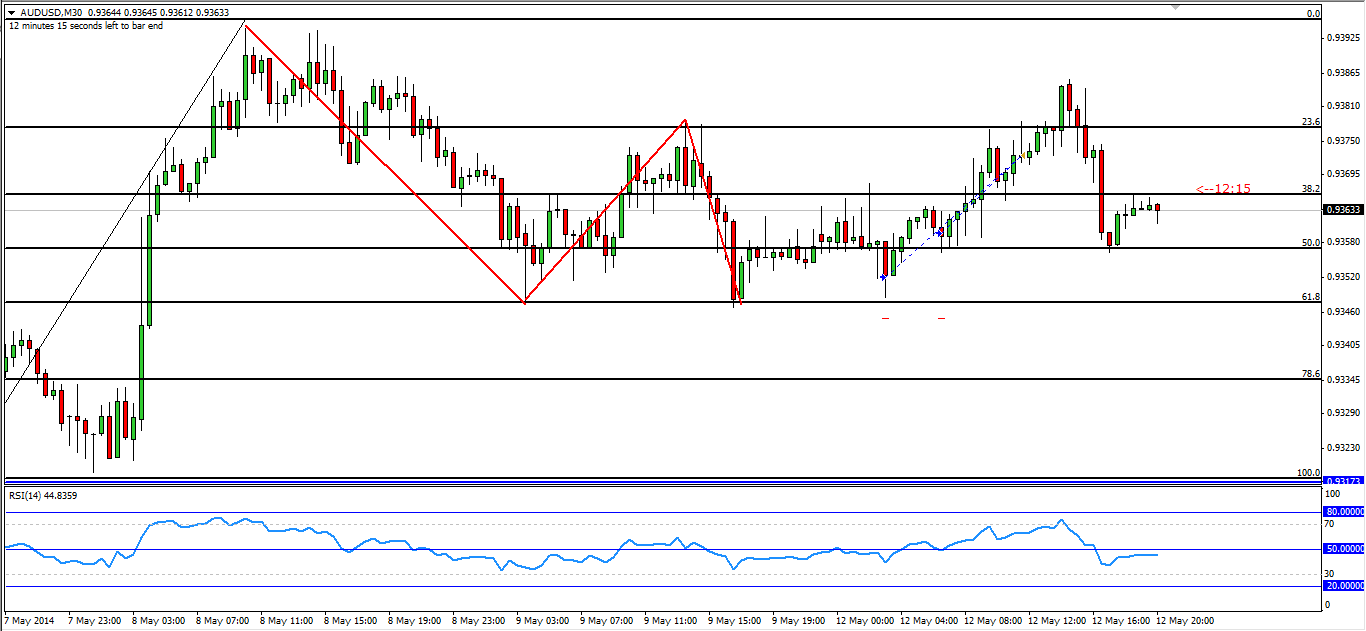Click the RSI scale value 30
This screenshot has height=631, width=1366.
point(1331,573)
